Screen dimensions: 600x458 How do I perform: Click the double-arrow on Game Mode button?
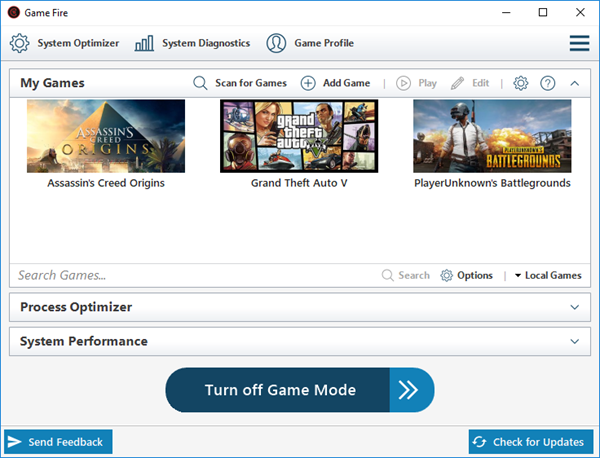[409, 390]
